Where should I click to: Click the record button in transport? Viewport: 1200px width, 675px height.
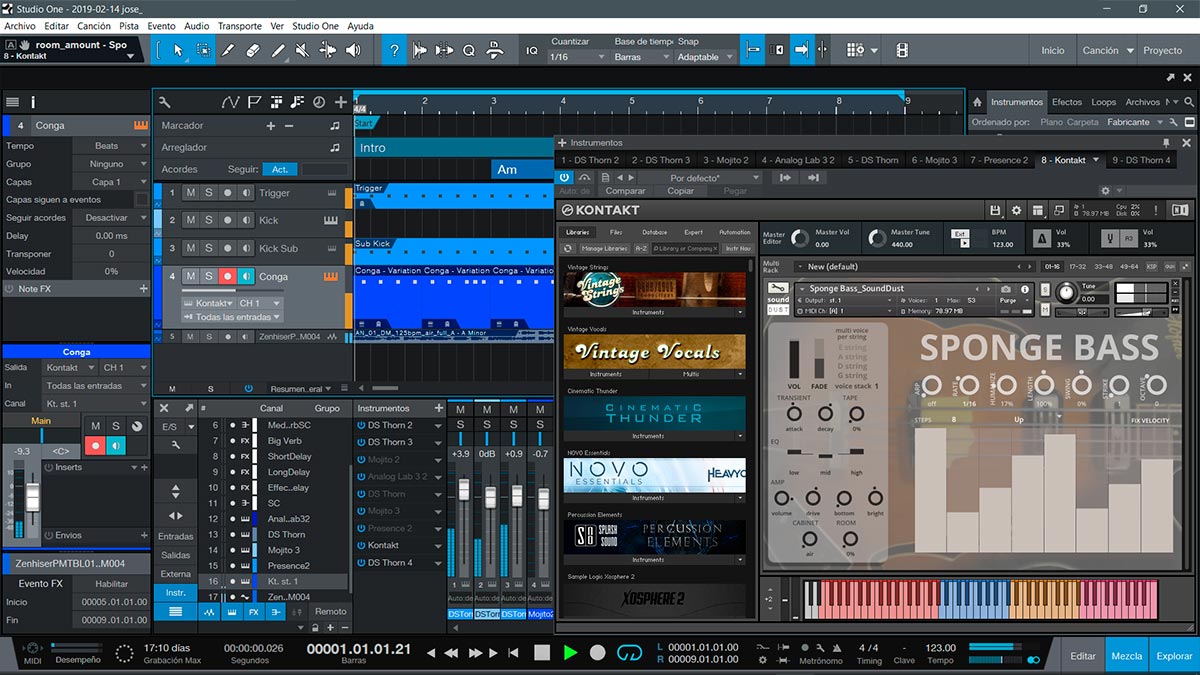click(598, 652)
